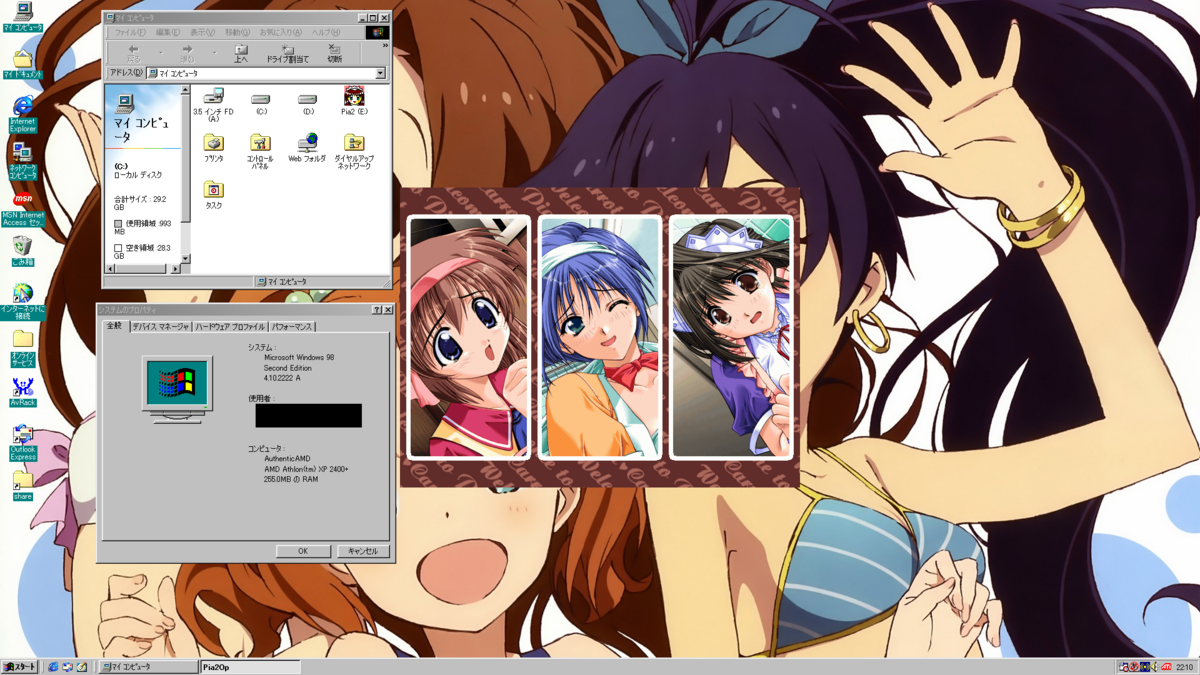
Task: Select the プリンタ folder icon
Action: click(213, 148)
